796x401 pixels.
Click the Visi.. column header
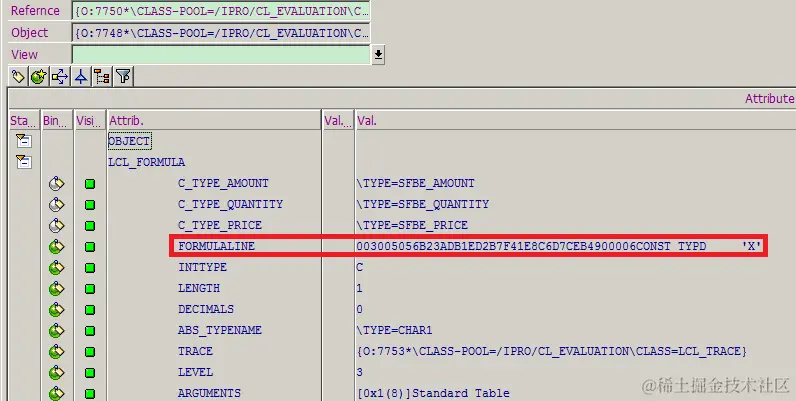pos(90,120)
